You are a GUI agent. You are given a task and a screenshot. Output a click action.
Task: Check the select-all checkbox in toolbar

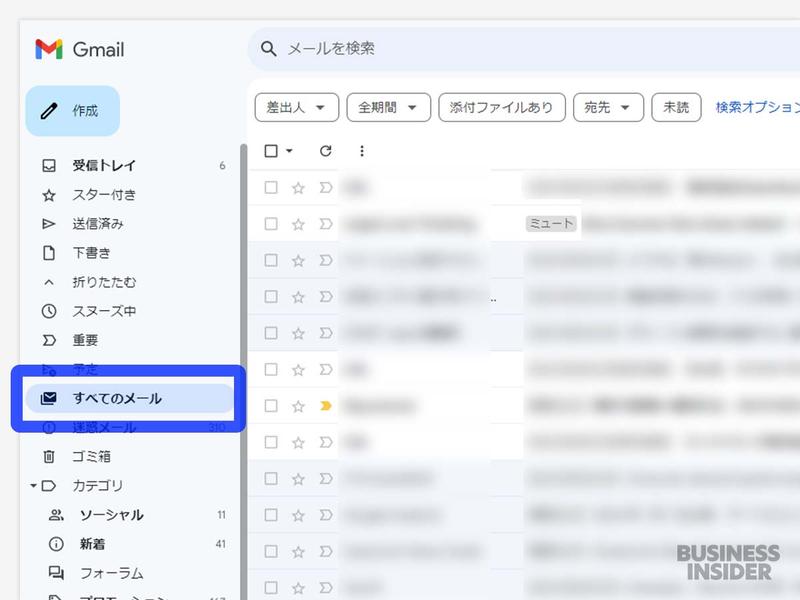271,151
